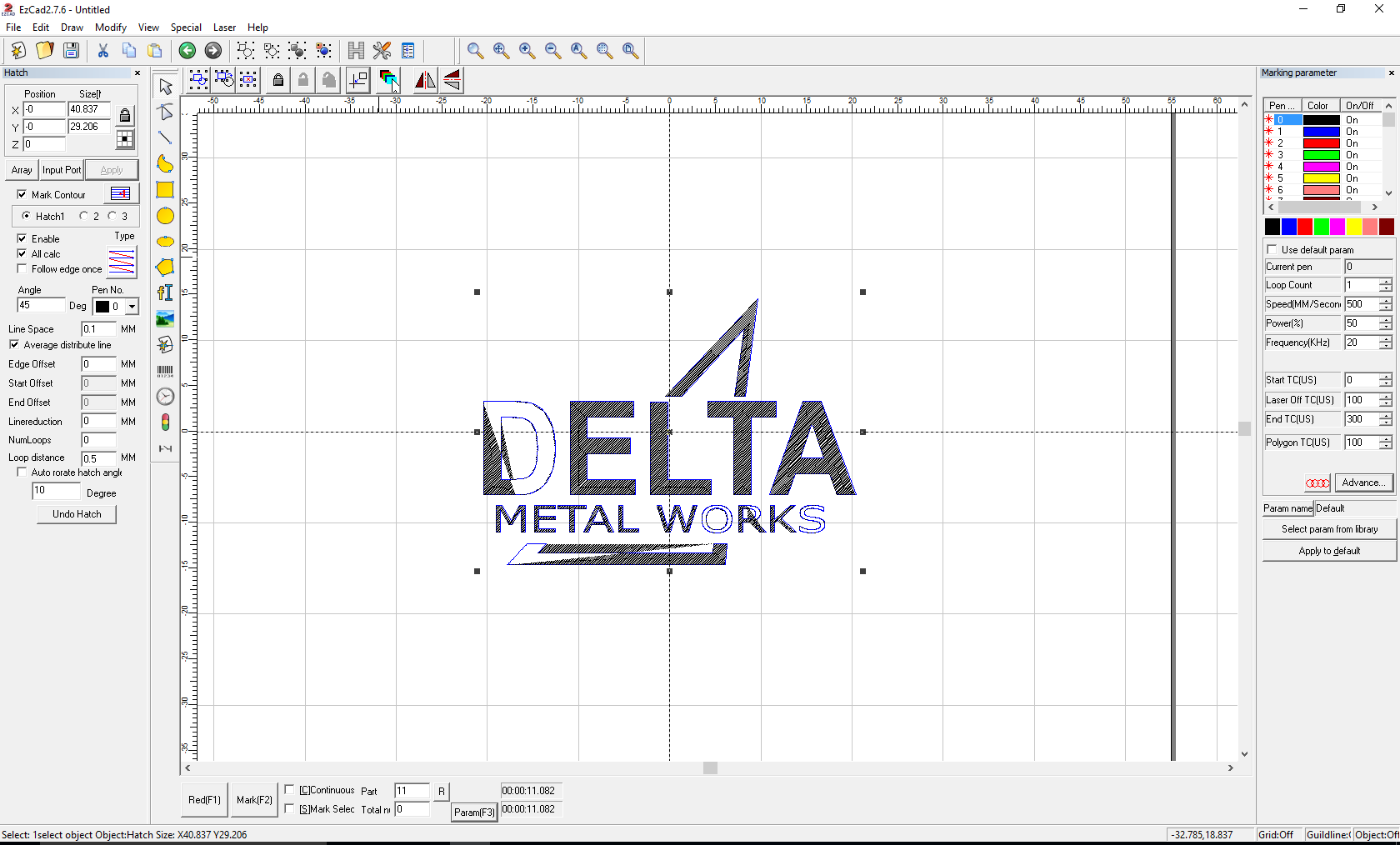Enable Auto rotate hatch angle checkbox
The height and width of the screenshot is (845, 1400).
[x=22, y=472]
